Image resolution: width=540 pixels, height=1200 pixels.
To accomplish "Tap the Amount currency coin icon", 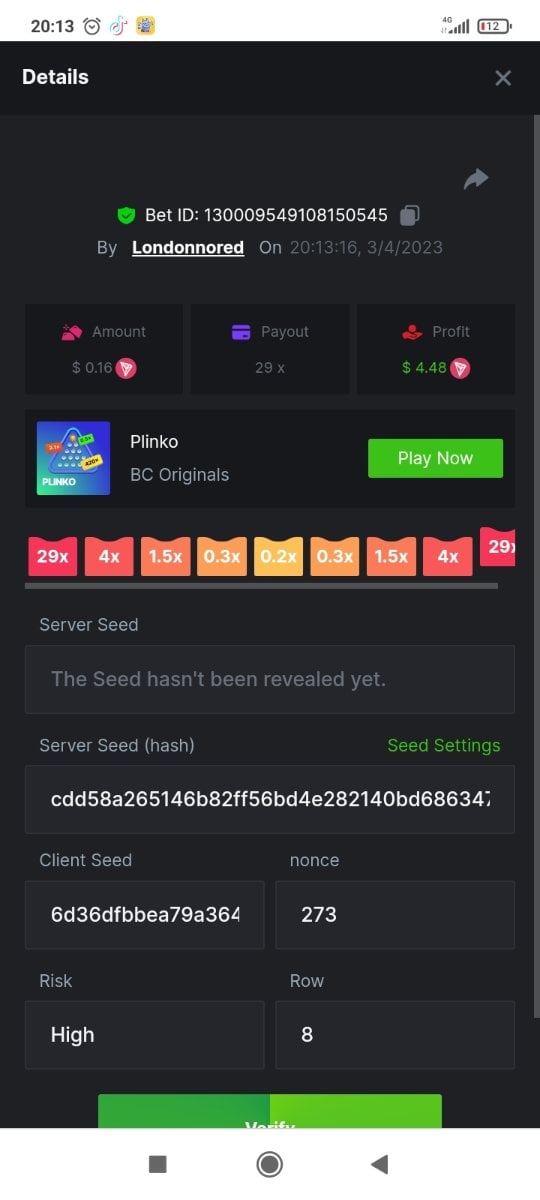I will (x=126, y=368).
